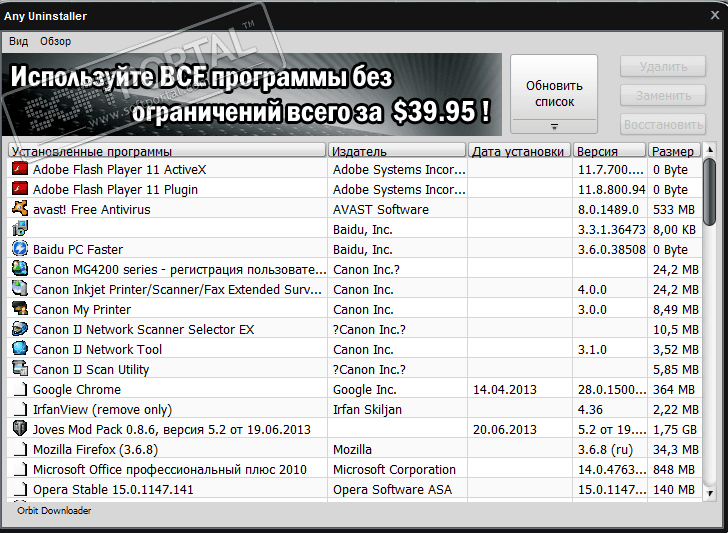Click the scrollbar up arrow
The image size is (728, 533).
click(709, 149)
